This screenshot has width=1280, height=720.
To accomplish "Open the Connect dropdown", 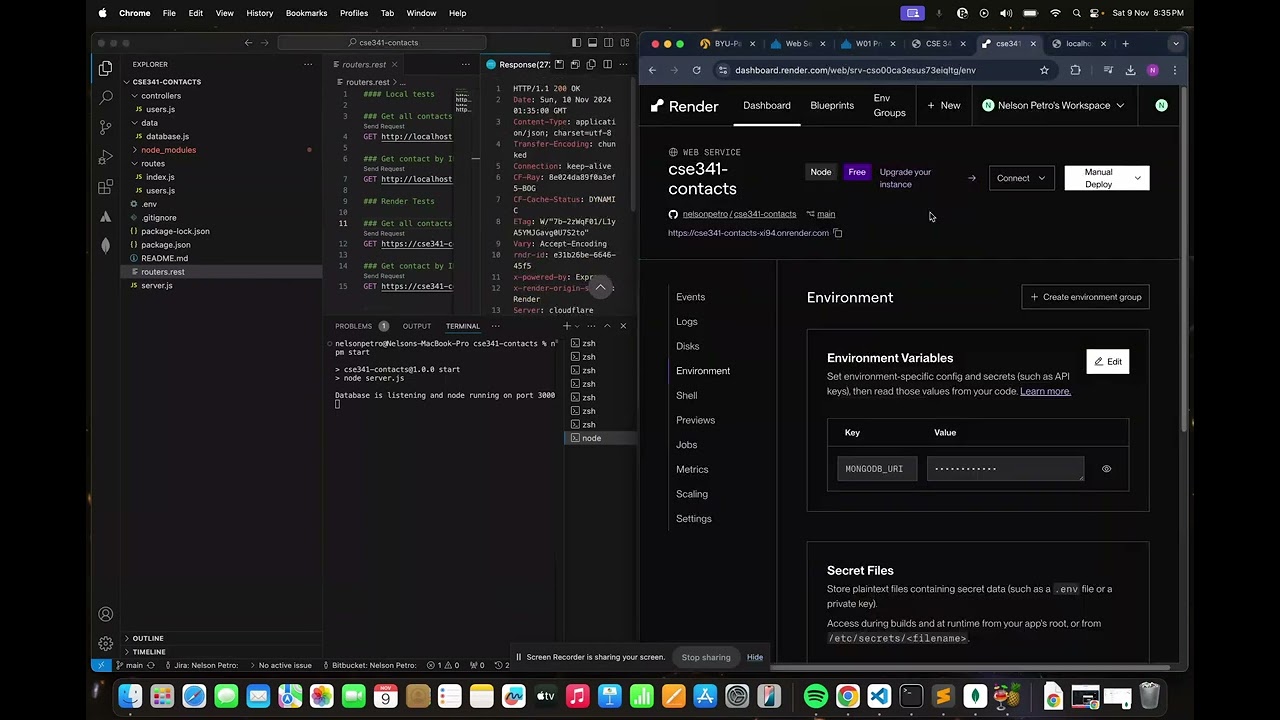I will pyautogui.click(x=1020, y=178).
